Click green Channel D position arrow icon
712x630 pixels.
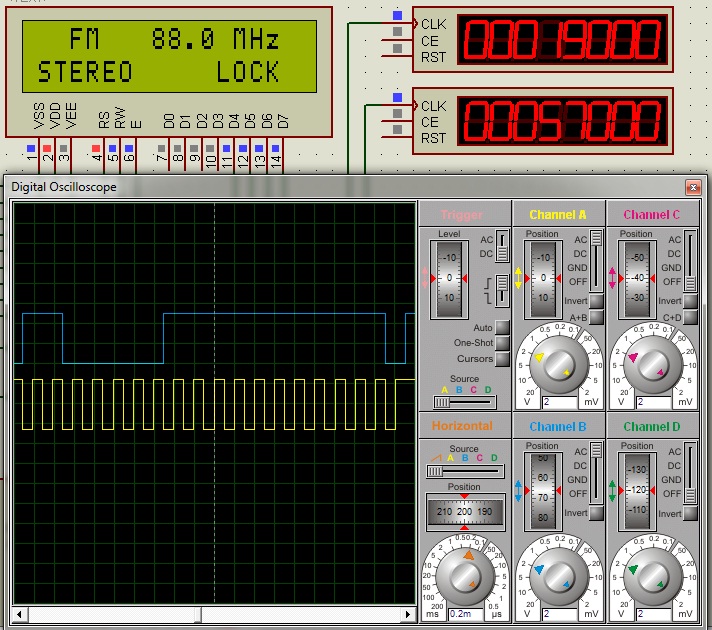pyautogui.click(x=612, y=491)
